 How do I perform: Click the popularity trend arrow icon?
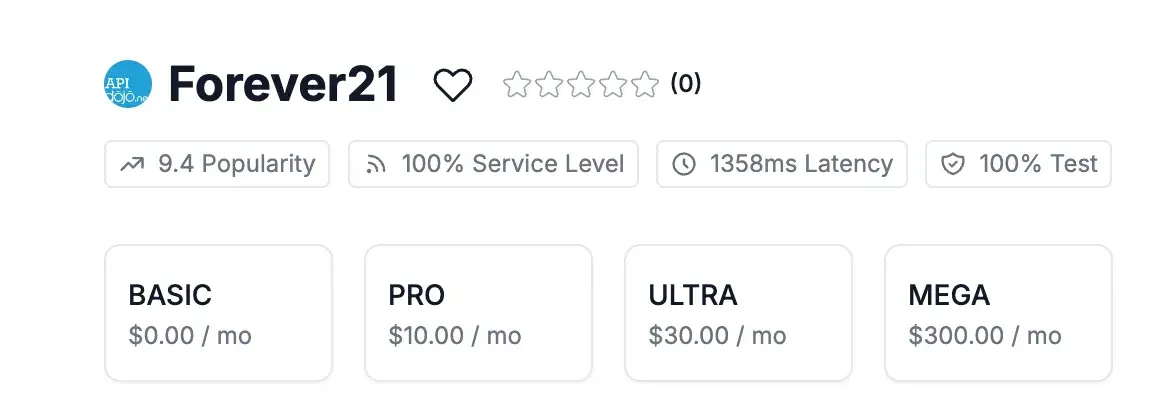click(132, 164)
